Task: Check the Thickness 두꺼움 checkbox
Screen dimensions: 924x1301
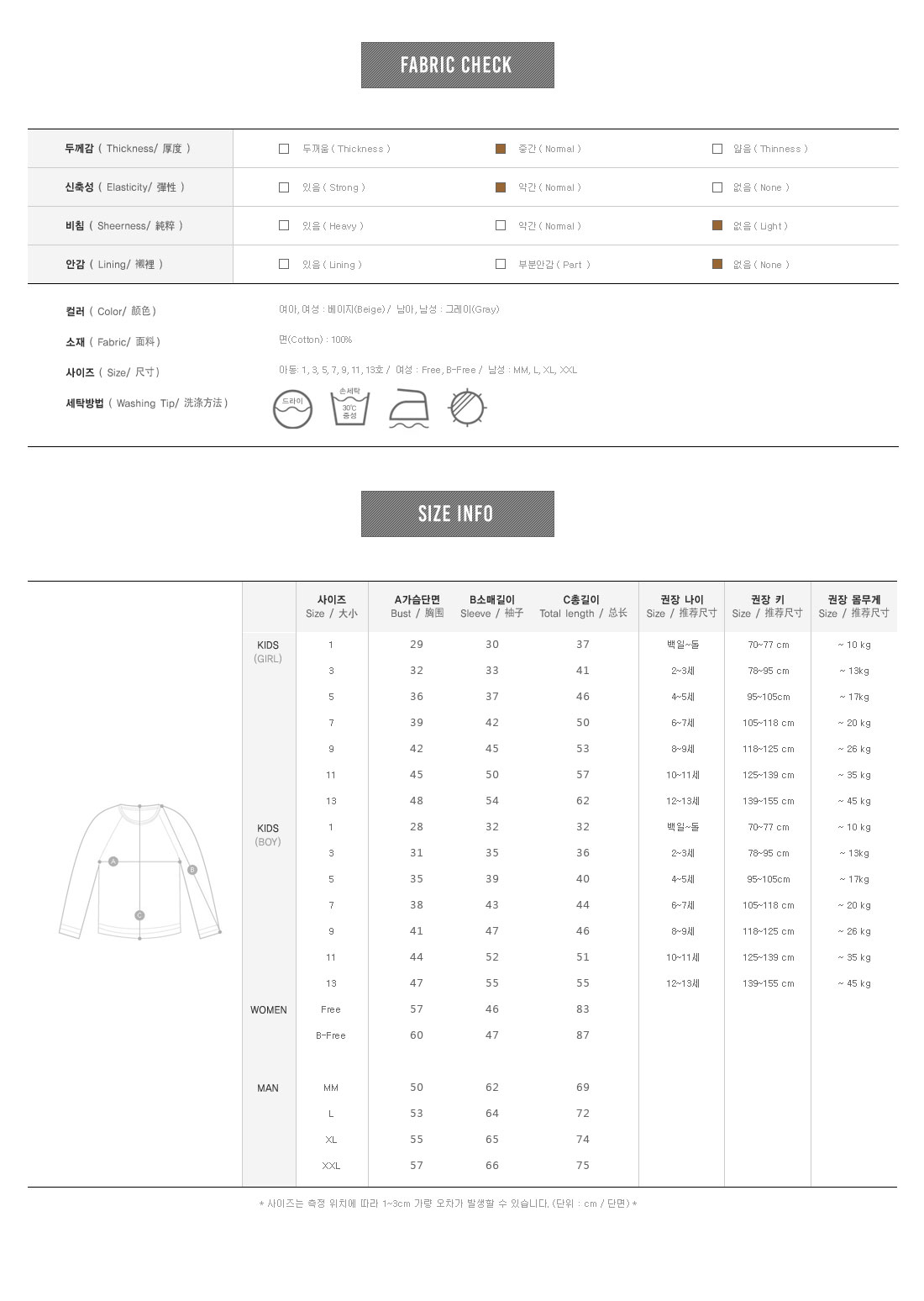Action: click(284, 149)
